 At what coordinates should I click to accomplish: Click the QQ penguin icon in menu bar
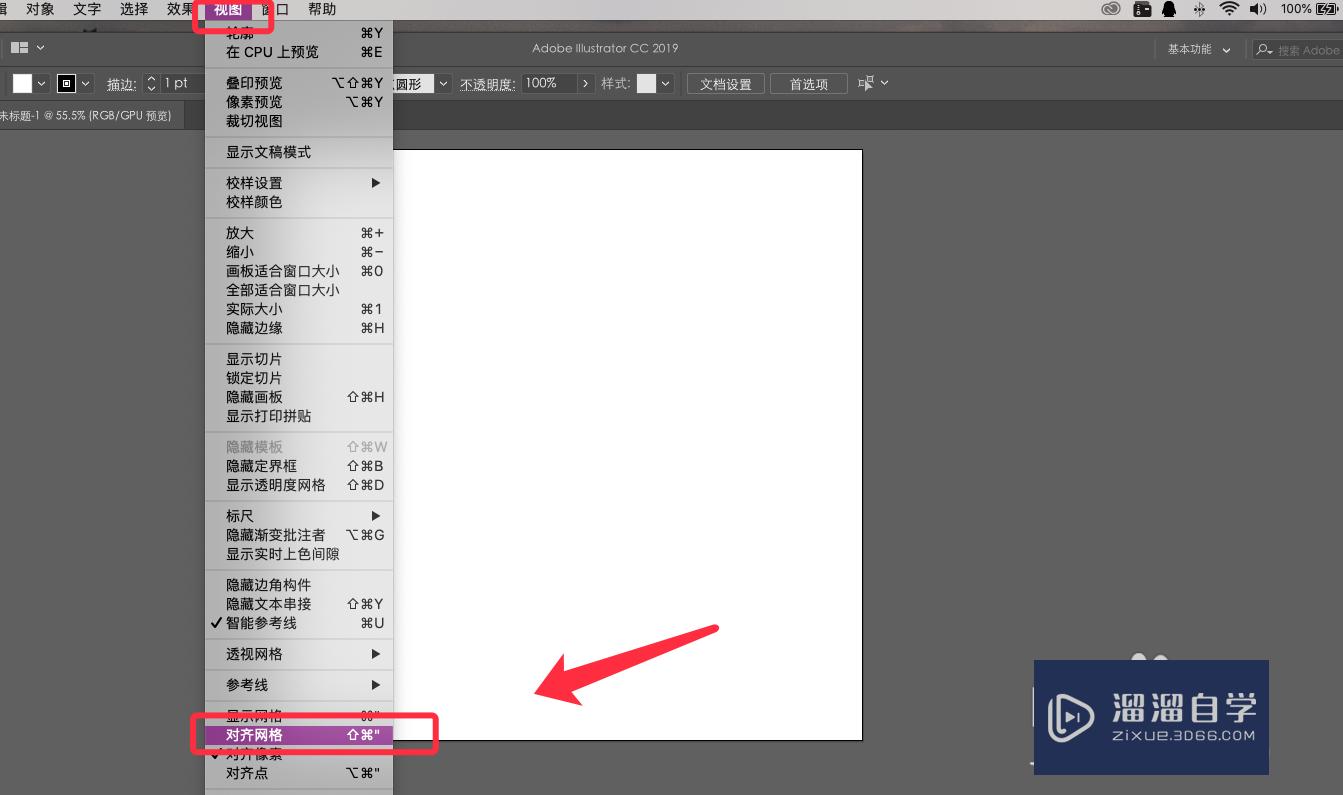tap(1169, 9)
